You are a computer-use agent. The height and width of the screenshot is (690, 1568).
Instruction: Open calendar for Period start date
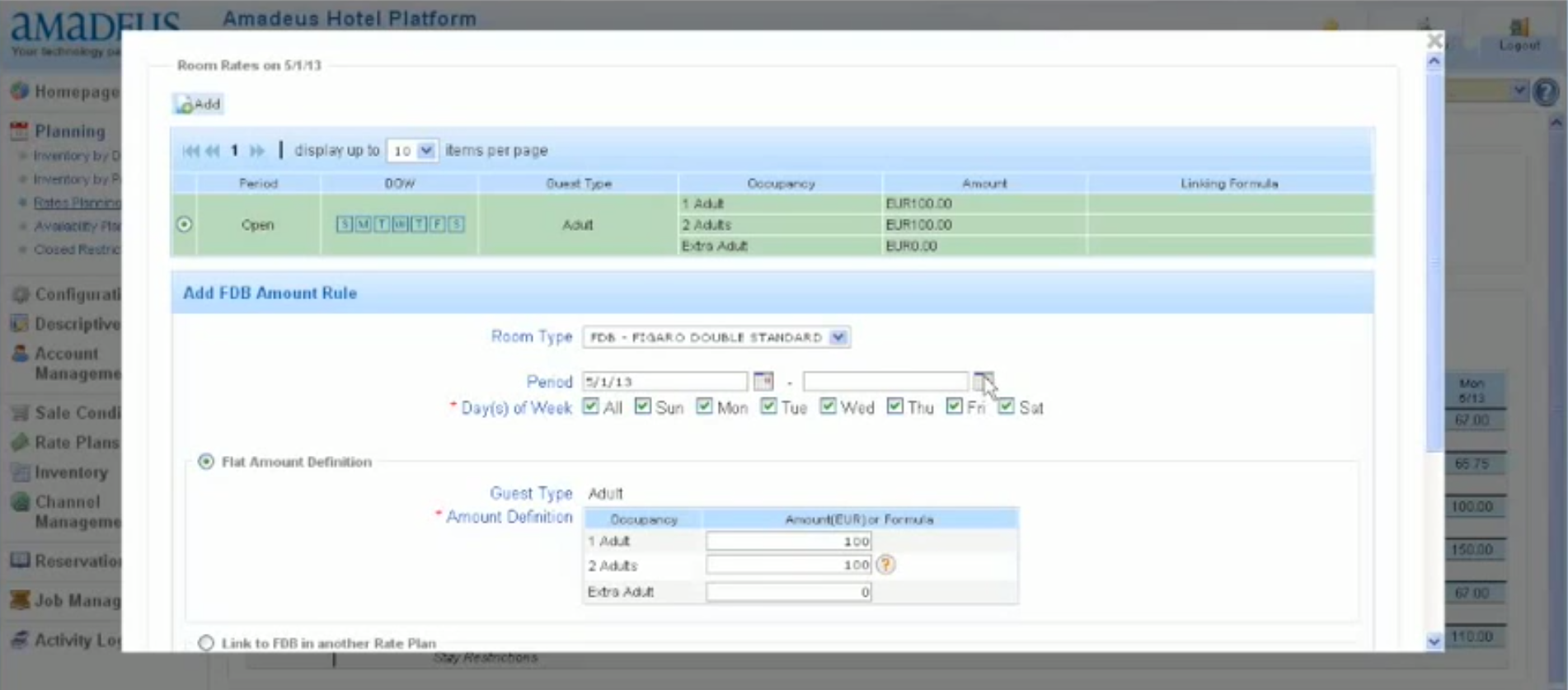click(x=763, y=382)
